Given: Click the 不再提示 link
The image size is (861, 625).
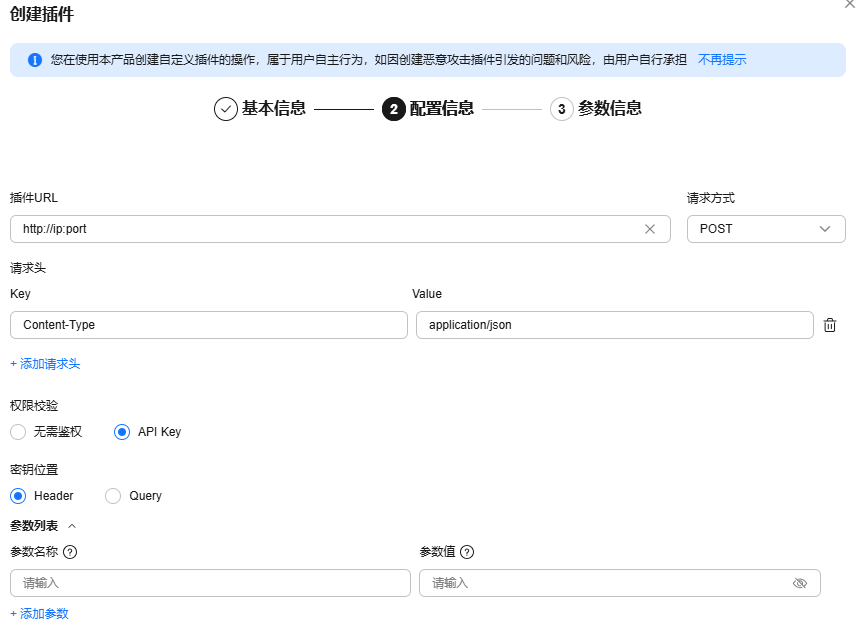Looking at the screenshot, I should tap(722, 60).
